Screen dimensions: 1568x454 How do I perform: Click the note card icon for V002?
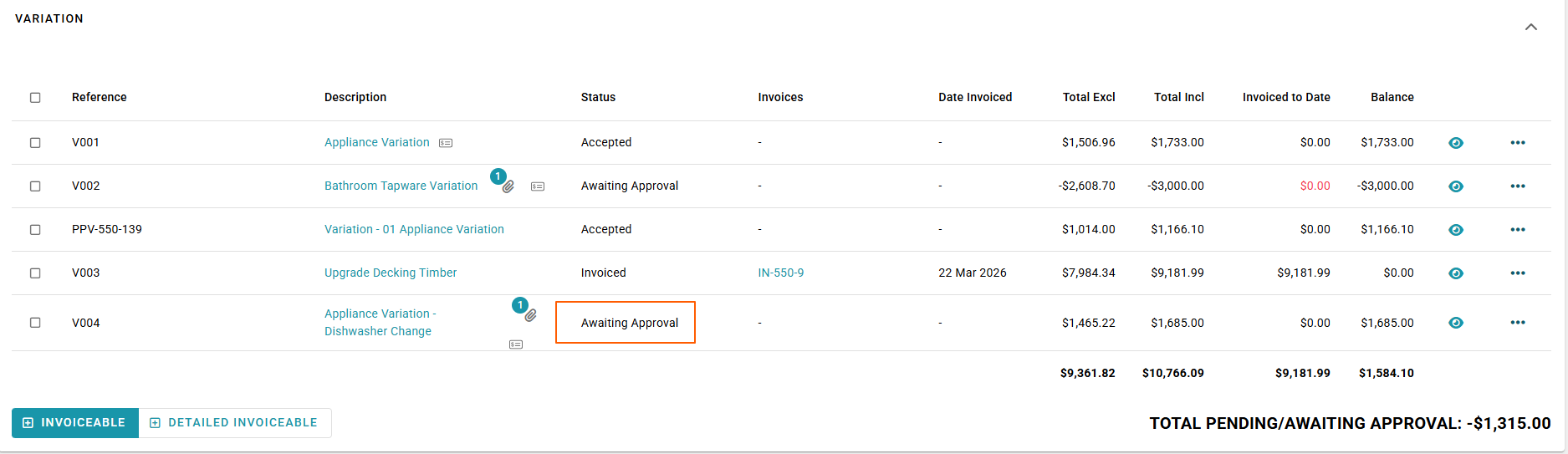tap(538, 186)
